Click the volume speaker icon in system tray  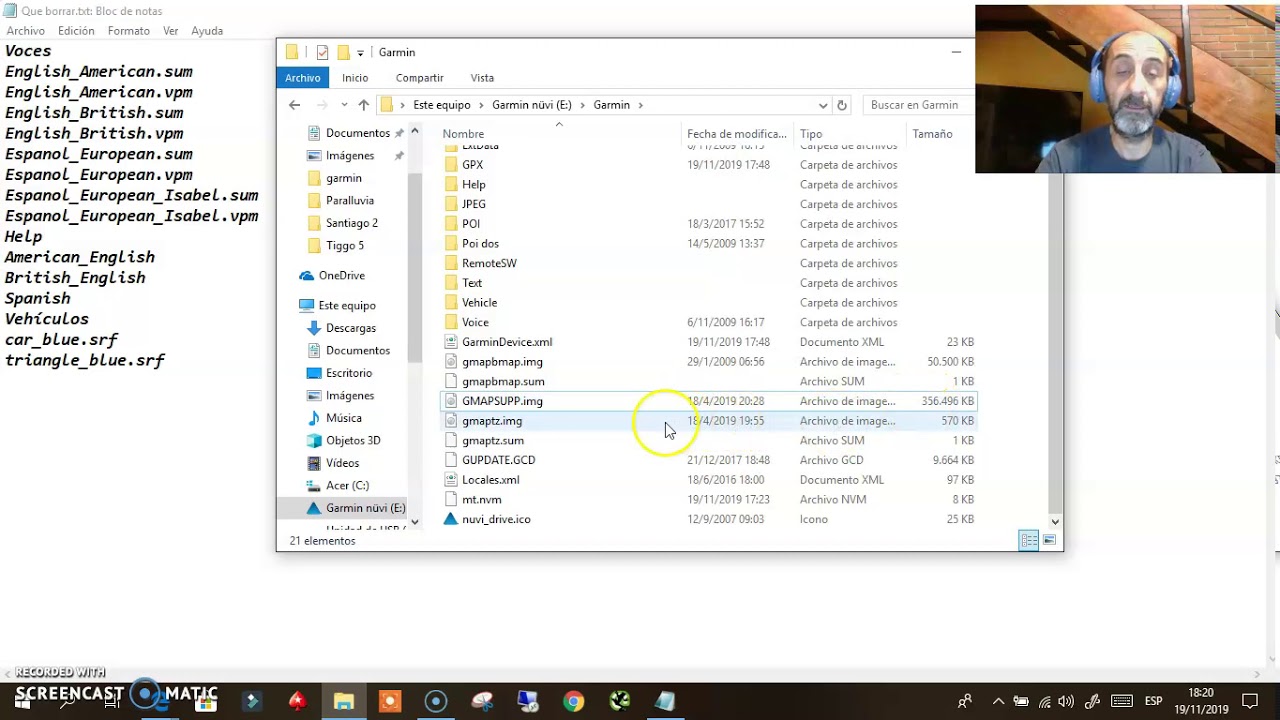[x=1066, y=701]
